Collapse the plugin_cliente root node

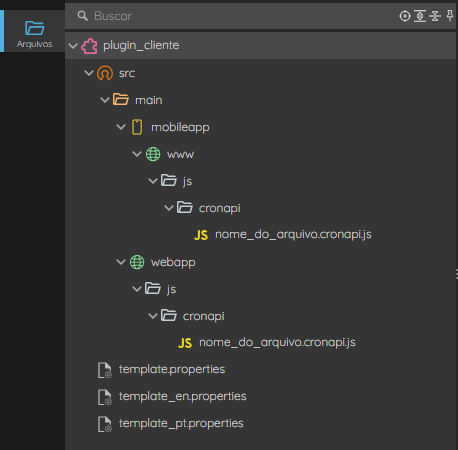[x=73, y=46]
